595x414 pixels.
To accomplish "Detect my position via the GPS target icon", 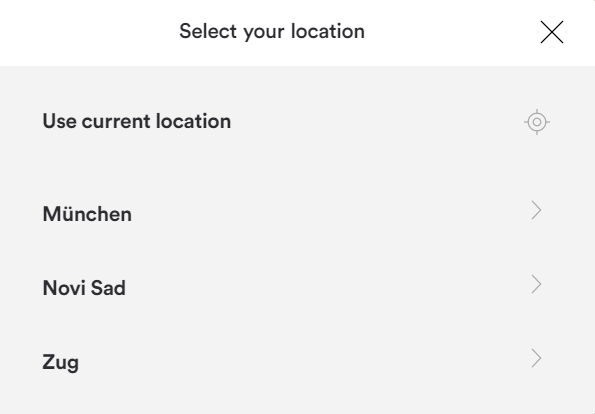I will pos(537,122).
